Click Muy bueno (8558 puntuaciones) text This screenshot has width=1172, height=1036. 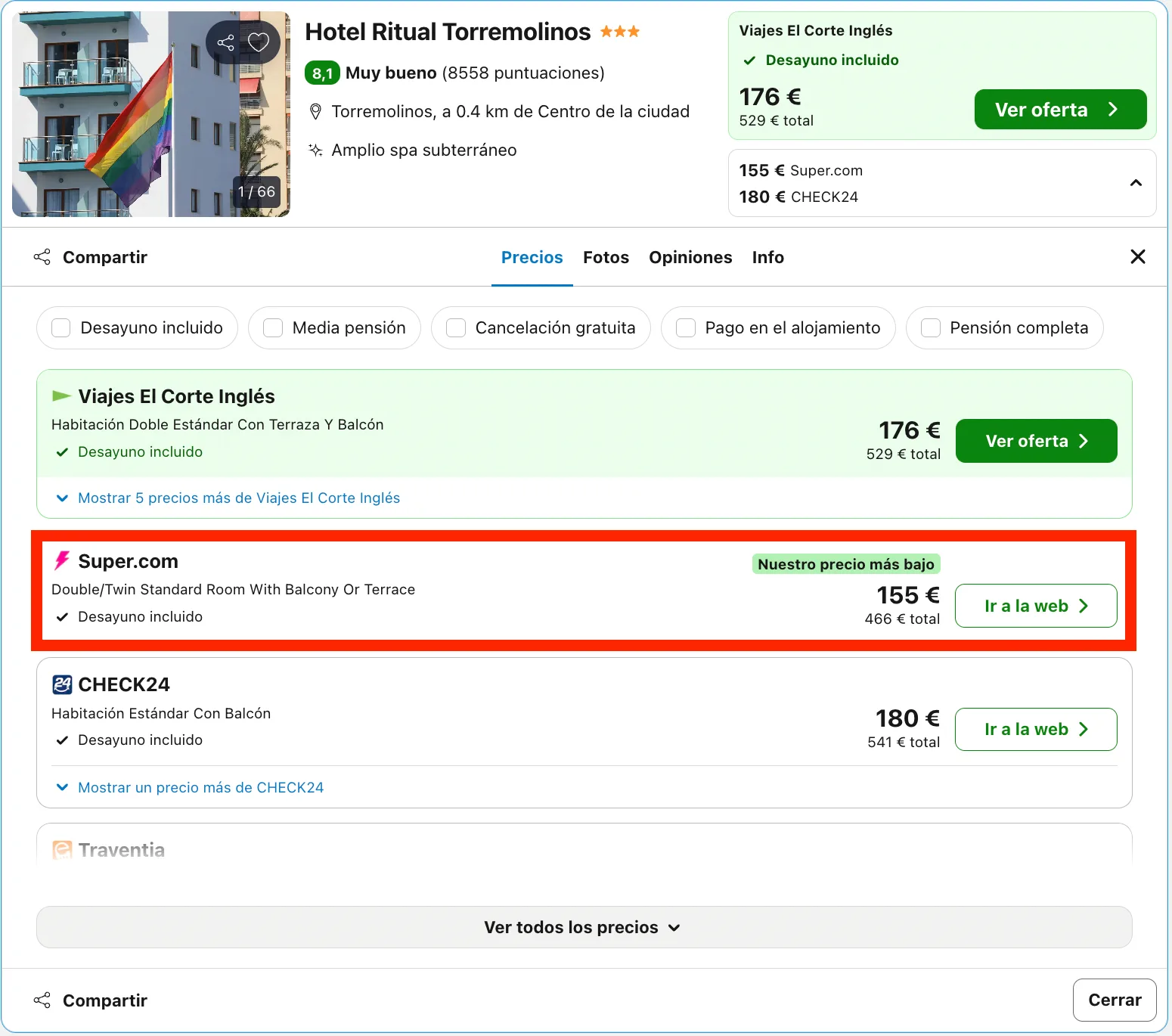coord(475,73)
